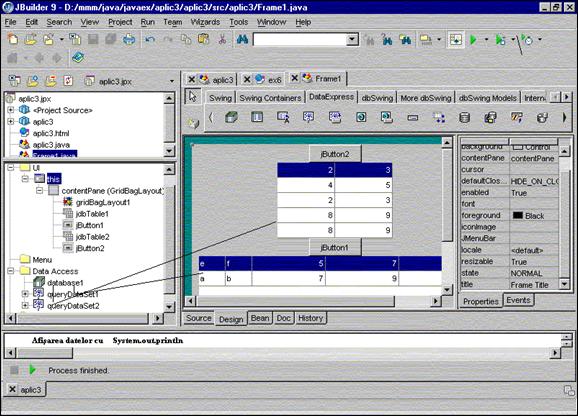This screenshot has height=416, width=578.
Task: Click the title property value Frame Title
Action: click(529, 284)
